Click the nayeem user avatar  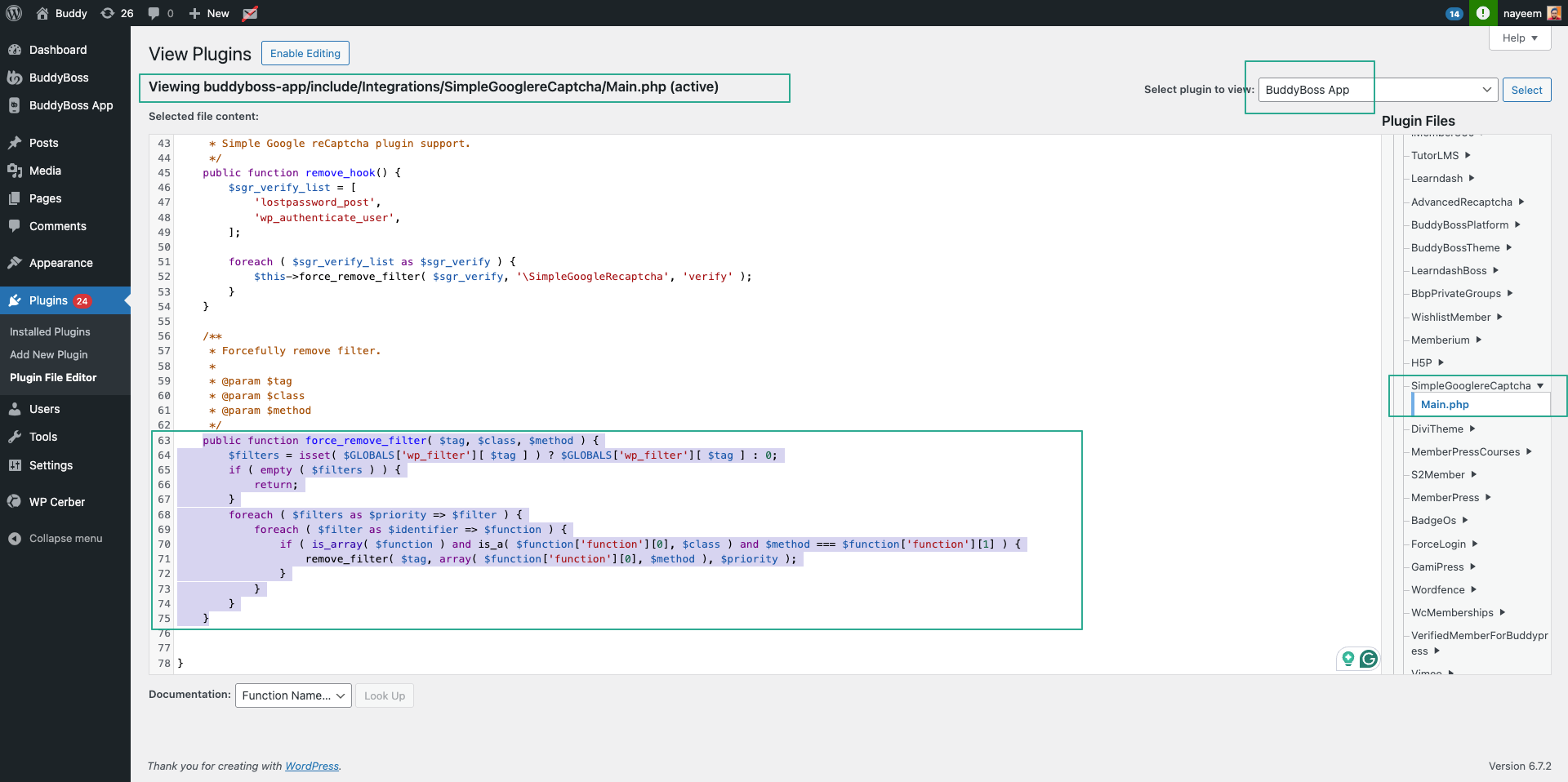1553,13
